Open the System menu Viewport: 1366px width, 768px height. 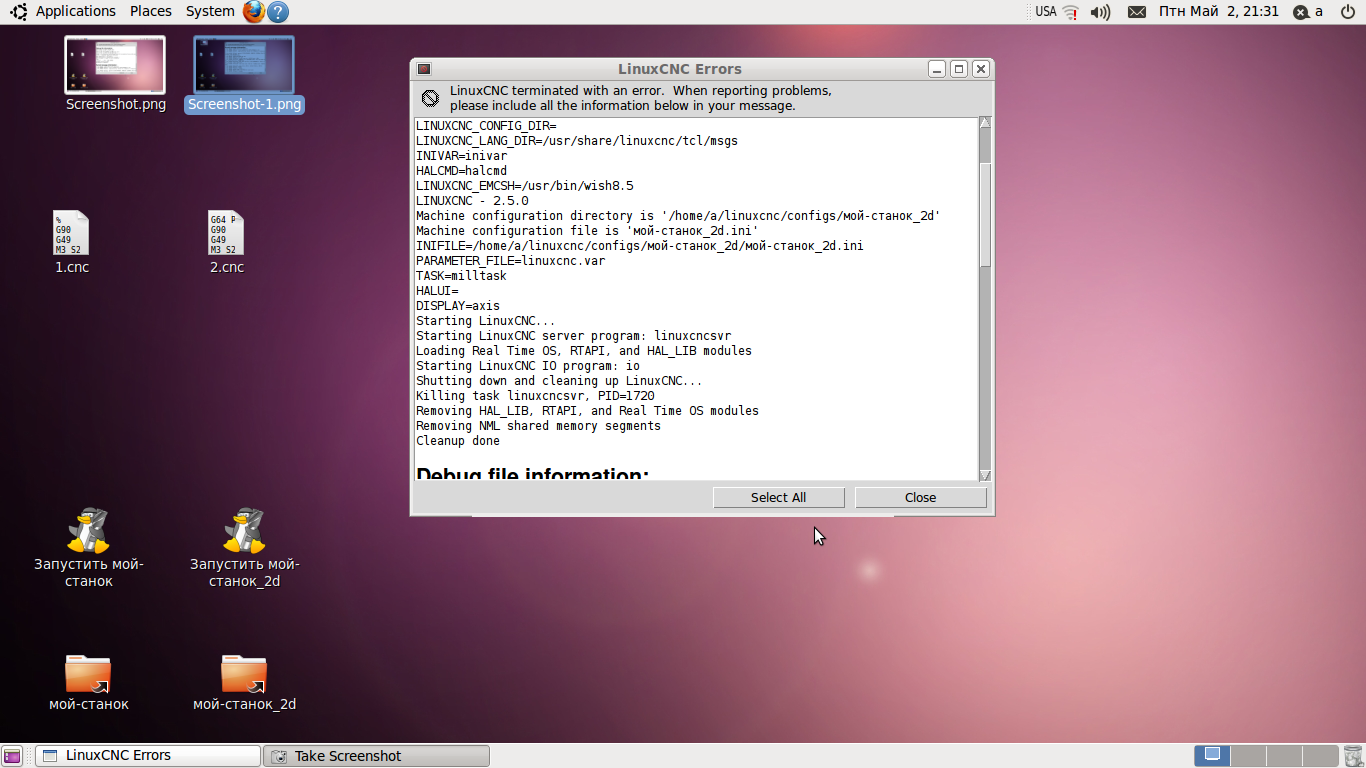point(210,11)
